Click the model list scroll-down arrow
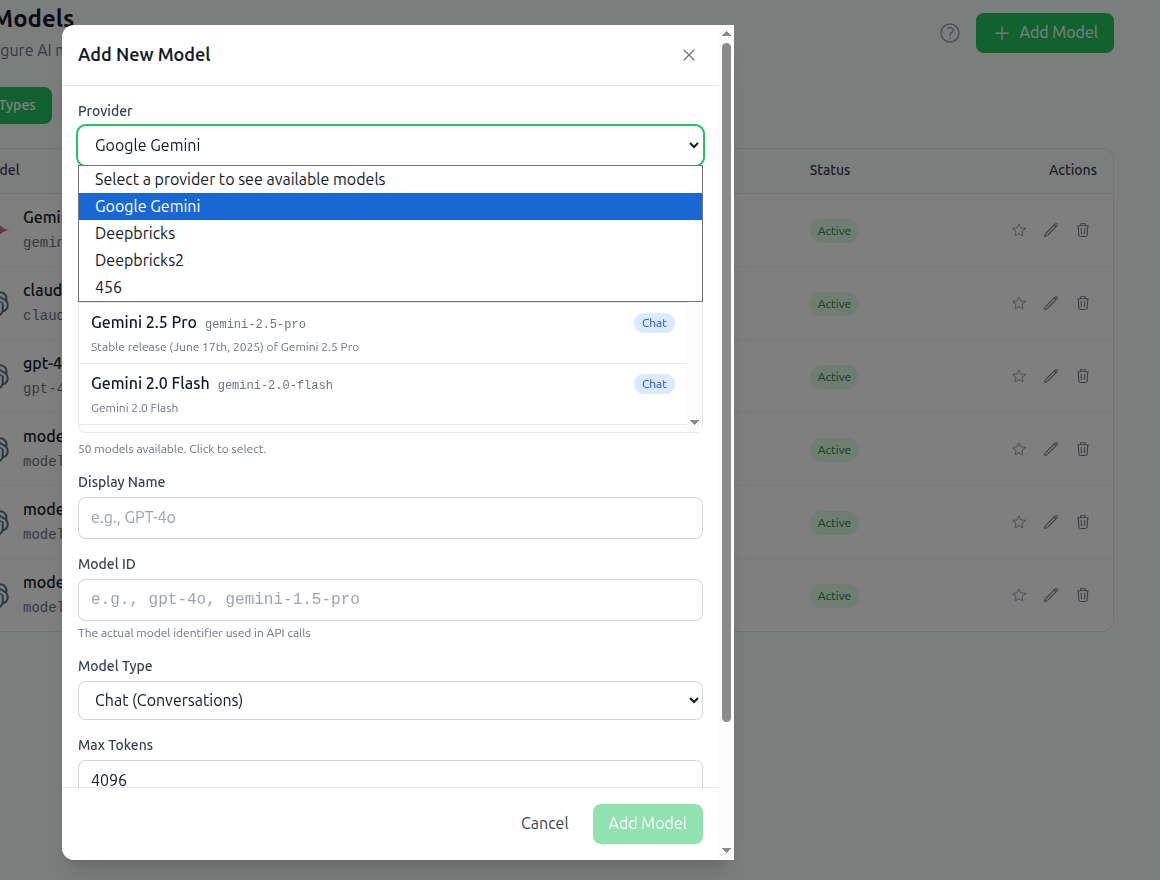The image size is (1160, 880). coord(694,422)
